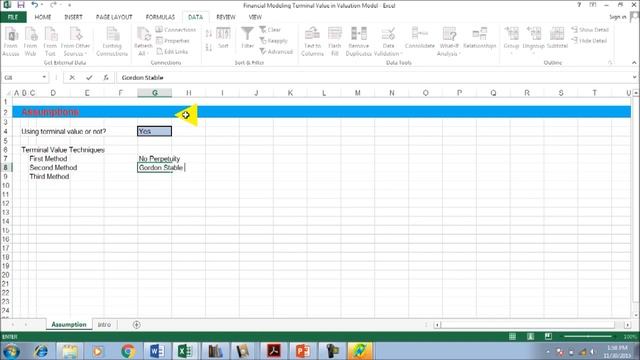Open From Other Sources dropdown
640x360 pixels.
tap(75, 42)
